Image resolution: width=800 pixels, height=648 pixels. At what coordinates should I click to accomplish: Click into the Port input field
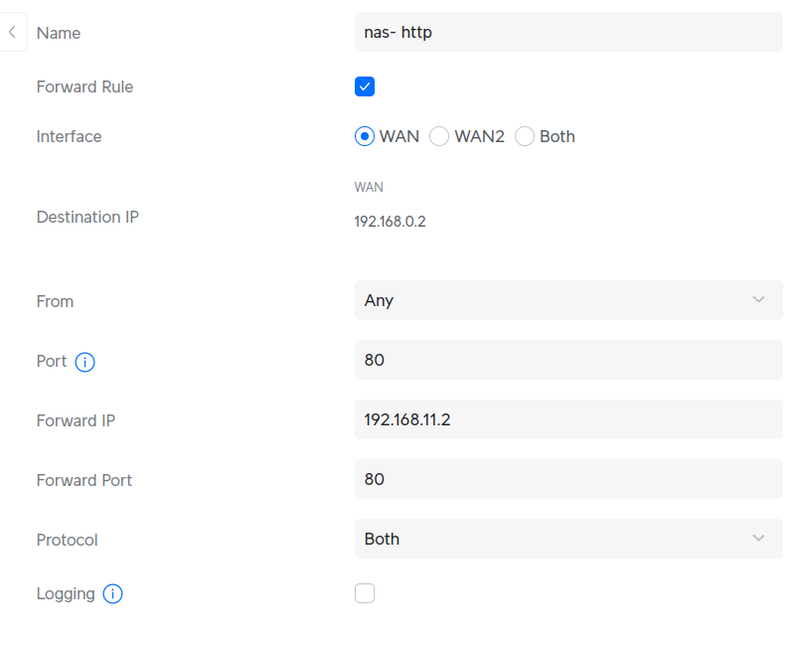(567, 360)
